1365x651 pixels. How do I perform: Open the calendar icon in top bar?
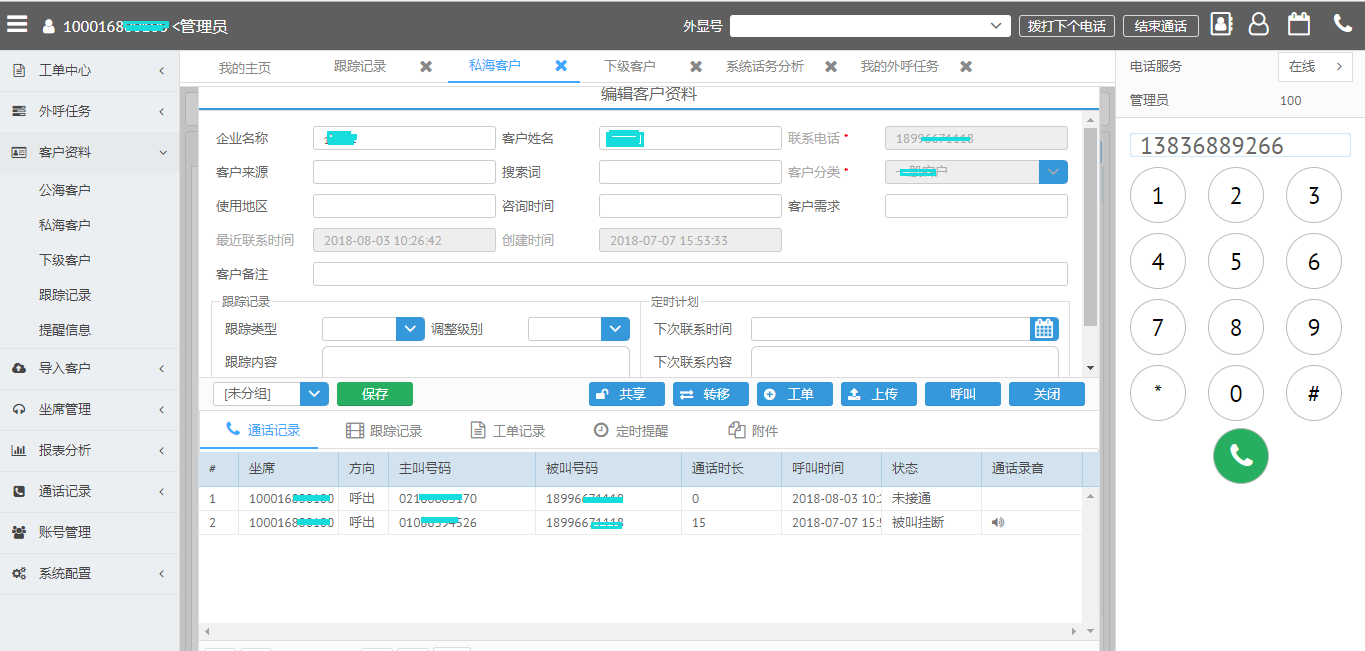coord(1298,25)
